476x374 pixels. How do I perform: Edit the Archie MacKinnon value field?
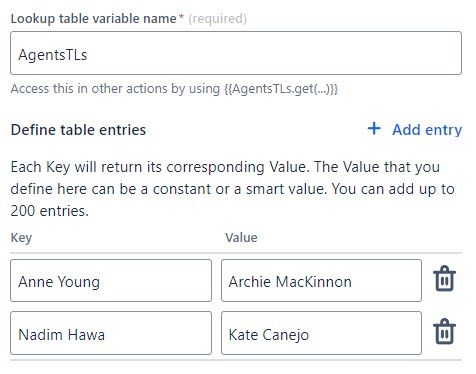321,281
